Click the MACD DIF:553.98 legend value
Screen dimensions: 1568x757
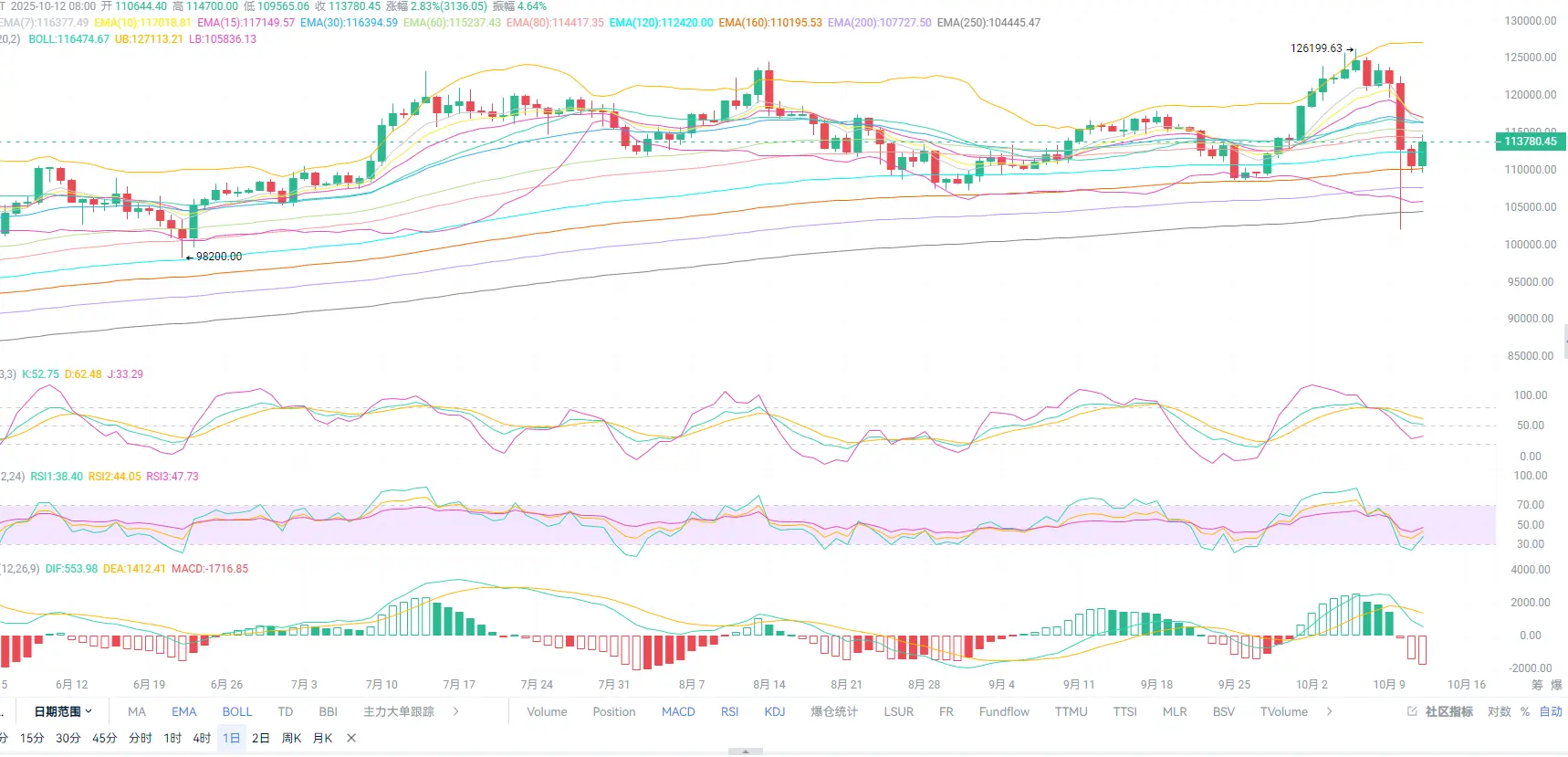[x=71, y=569]
